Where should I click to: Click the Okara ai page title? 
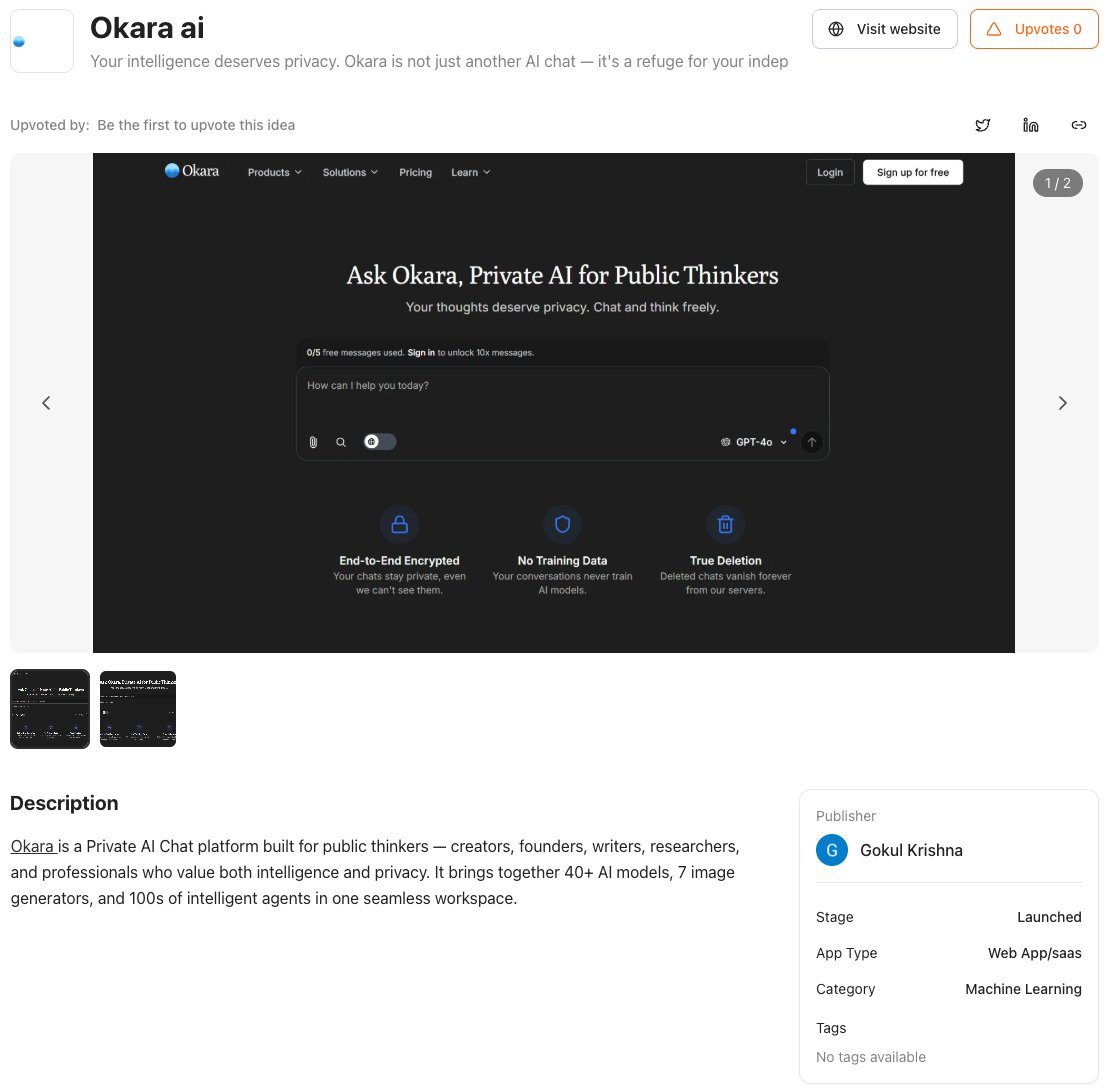coord(147,28)
